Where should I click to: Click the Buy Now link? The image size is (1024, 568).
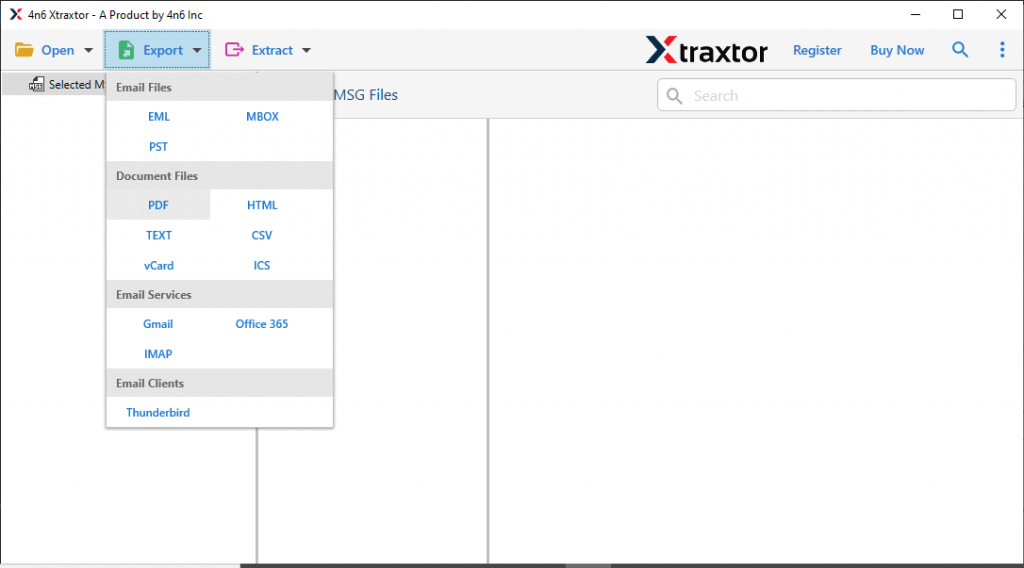pos(897,50)
